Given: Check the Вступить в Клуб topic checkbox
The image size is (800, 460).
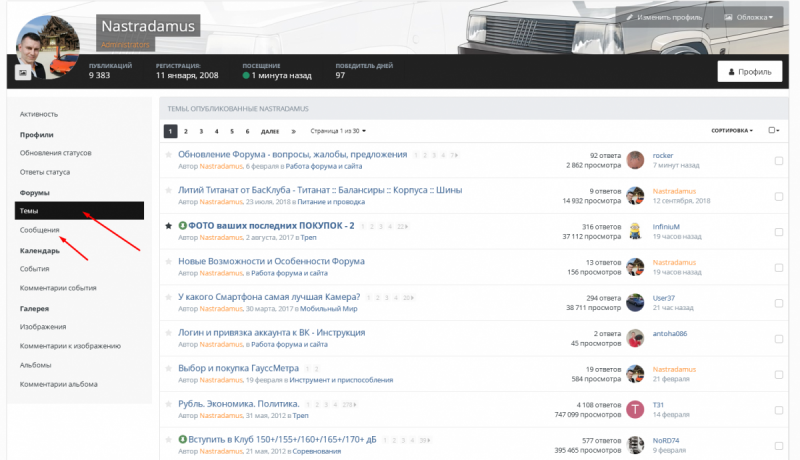Looking at the screenshot, I should click(x=779, y=446).
